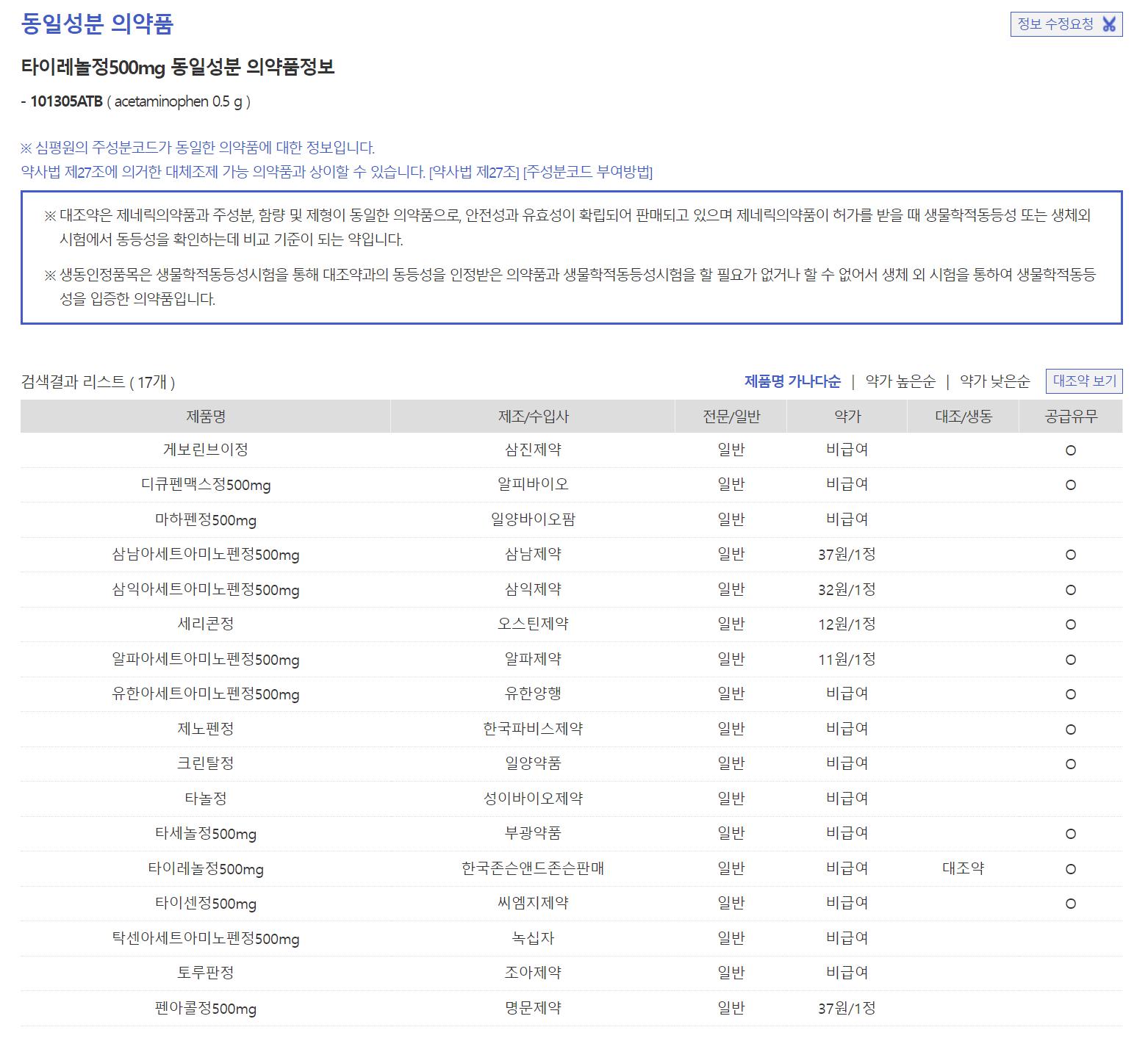Click the supply circle for 세리콘정
1148x1041 pixels.
click(x=1071, y=624)
